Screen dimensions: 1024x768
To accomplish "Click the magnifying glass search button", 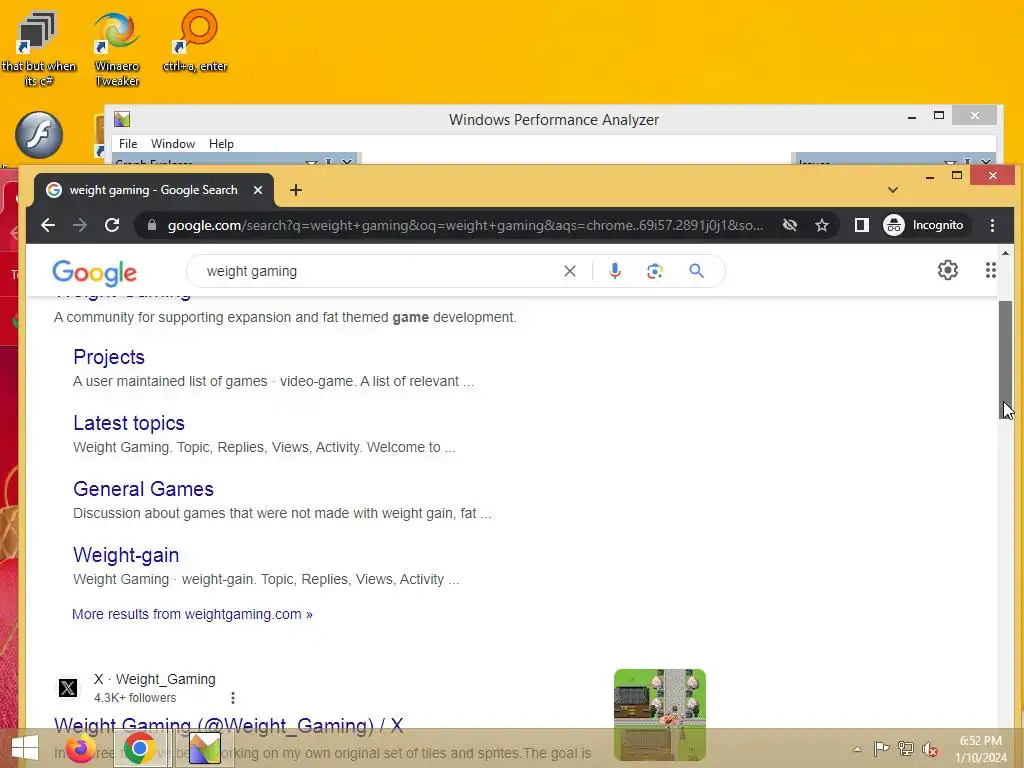I will (696, 271).
